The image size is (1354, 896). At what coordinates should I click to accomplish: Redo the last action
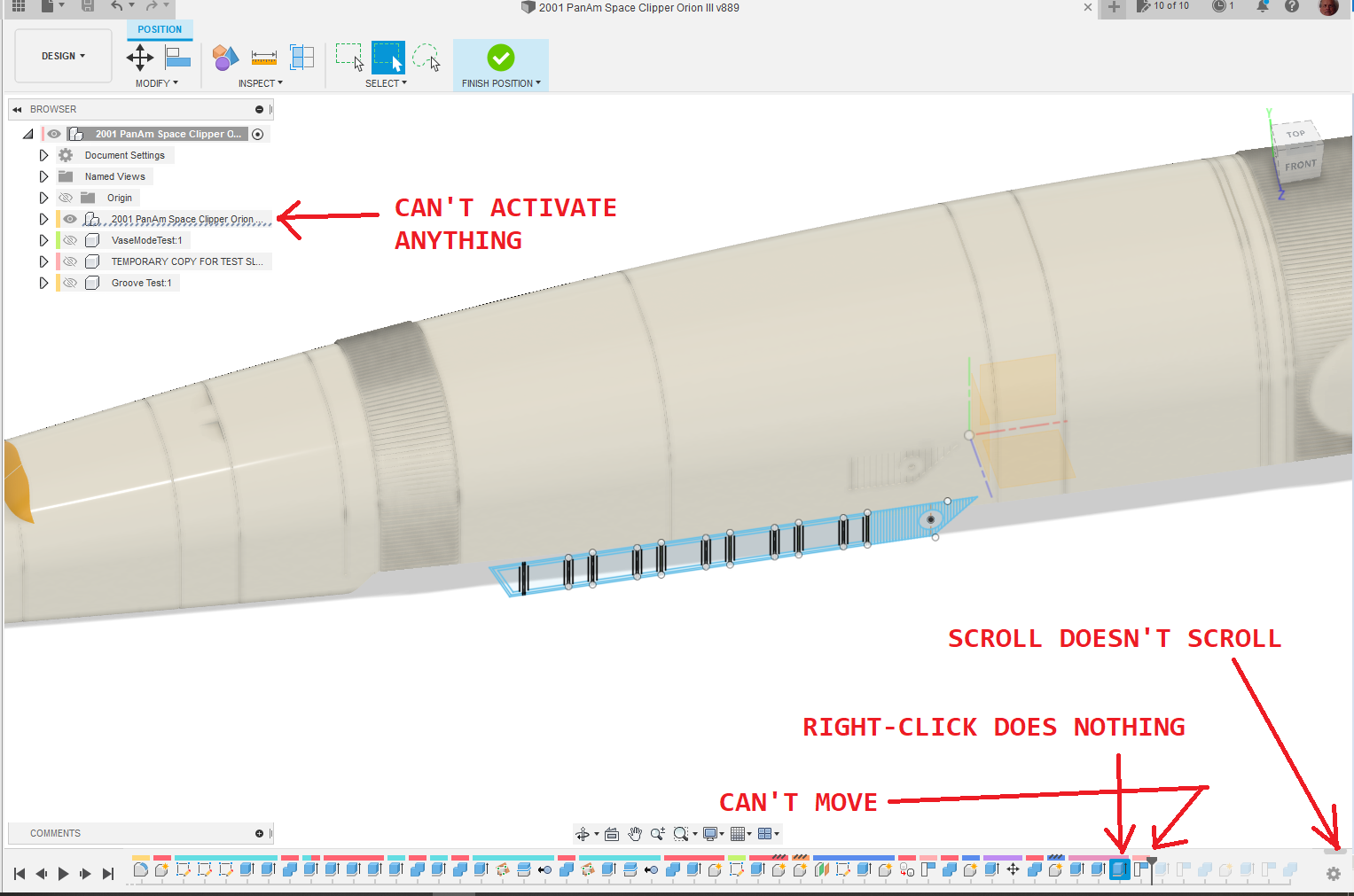click(x=153, y=5)
